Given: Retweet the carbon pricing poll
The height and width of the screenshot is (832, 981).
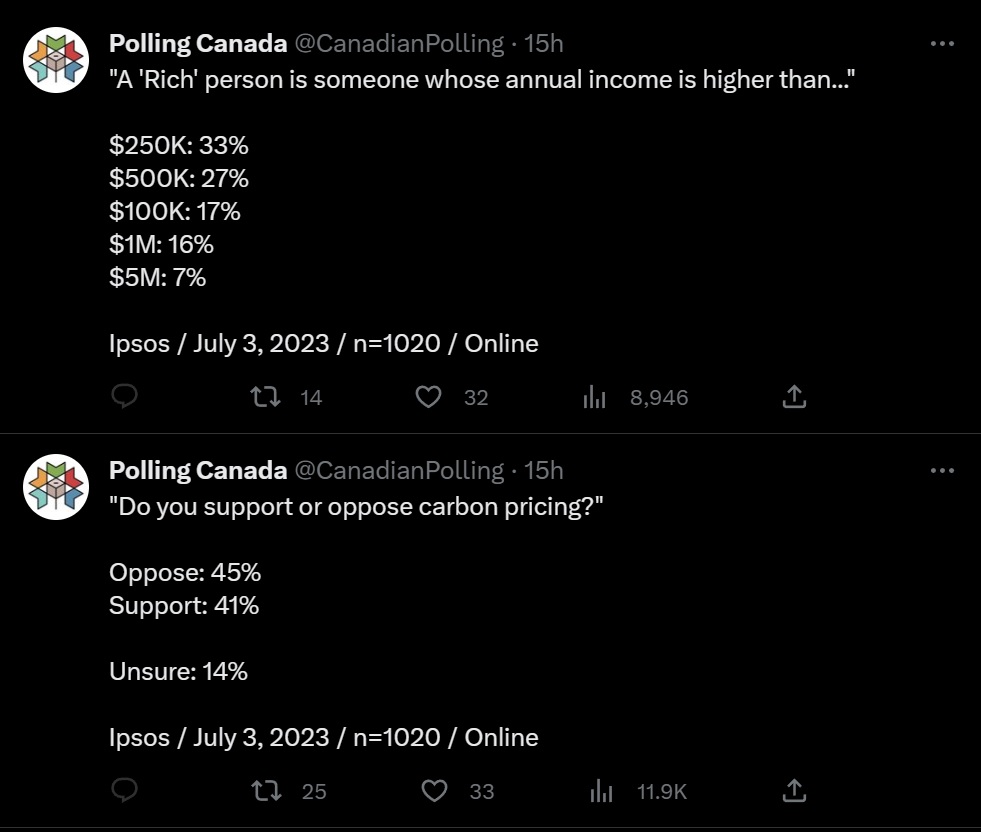Looking at the screenshot, I should coord(265,791).
